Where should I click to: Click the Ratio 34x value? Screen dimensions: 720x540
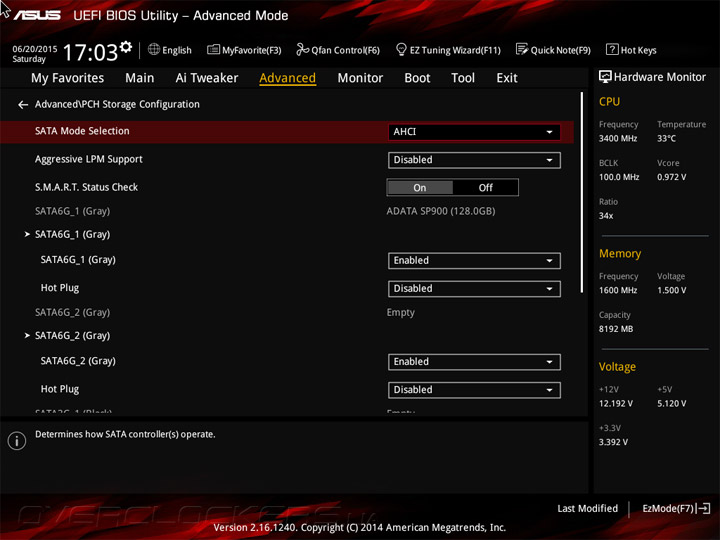[606, 215]
